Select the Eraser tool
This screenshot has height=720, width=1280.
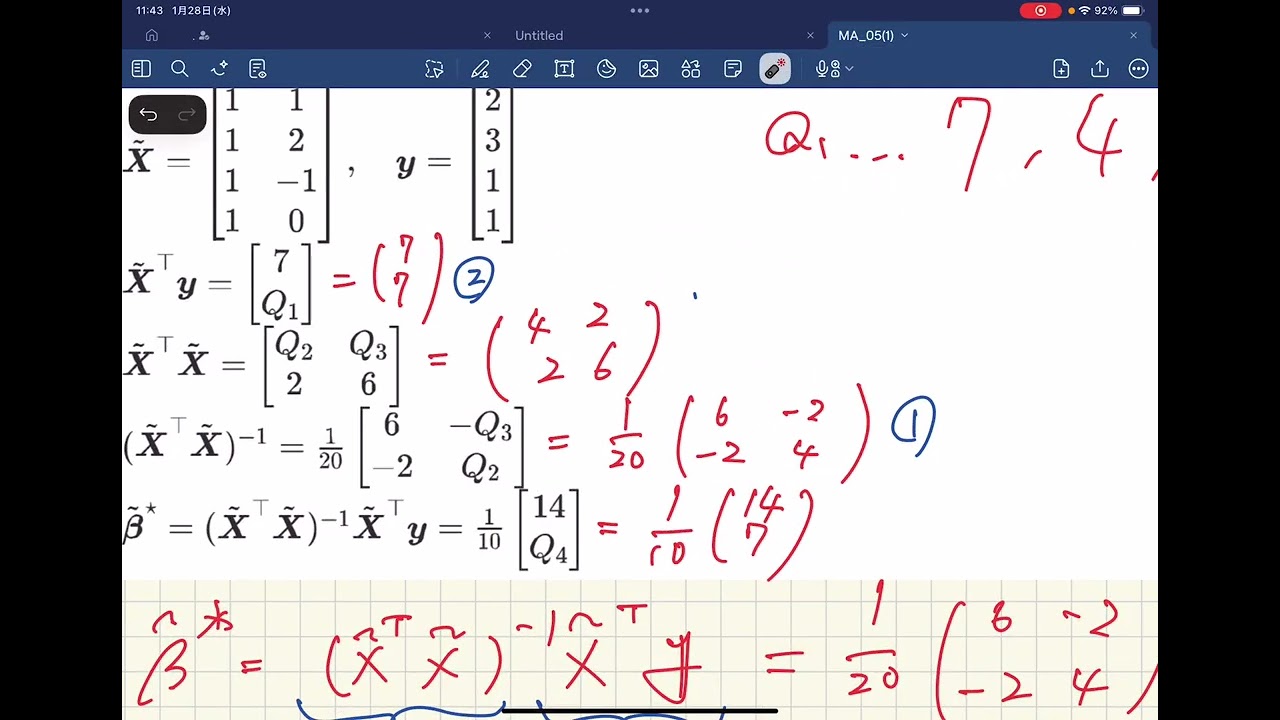click(x=522, y=69)
